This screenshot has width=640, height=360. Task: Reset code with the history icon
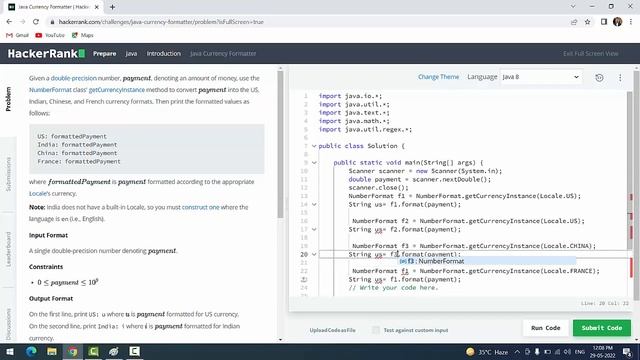599,78
